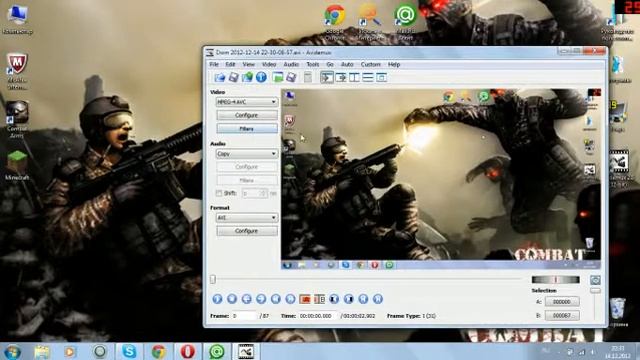Click the Time input field

[x=318, y=316]
